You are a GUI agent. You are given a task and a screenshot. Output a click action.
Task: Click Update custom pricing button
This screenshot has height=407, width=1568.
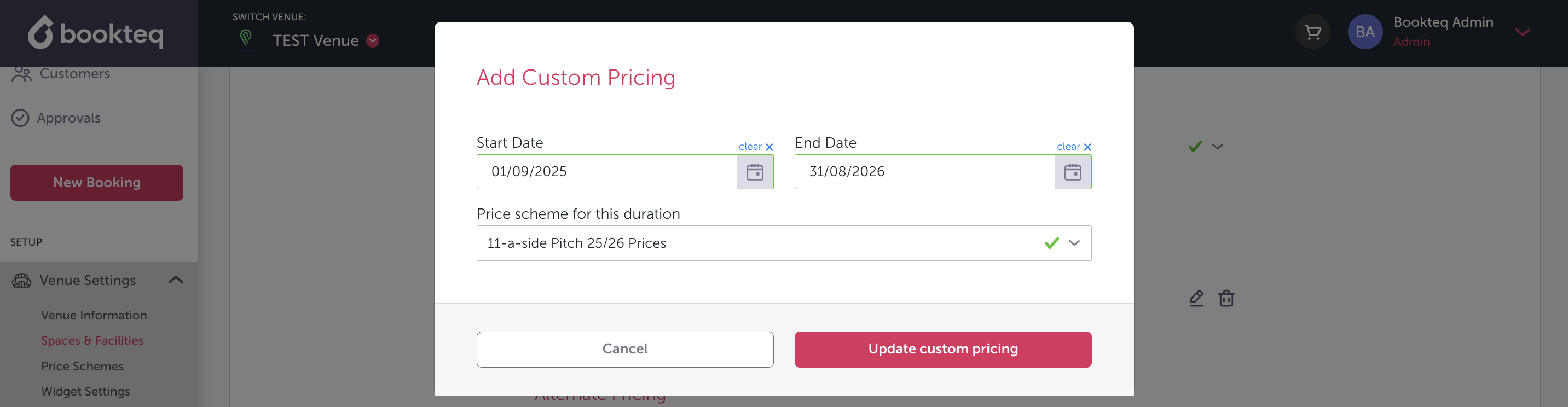(942, 349)
